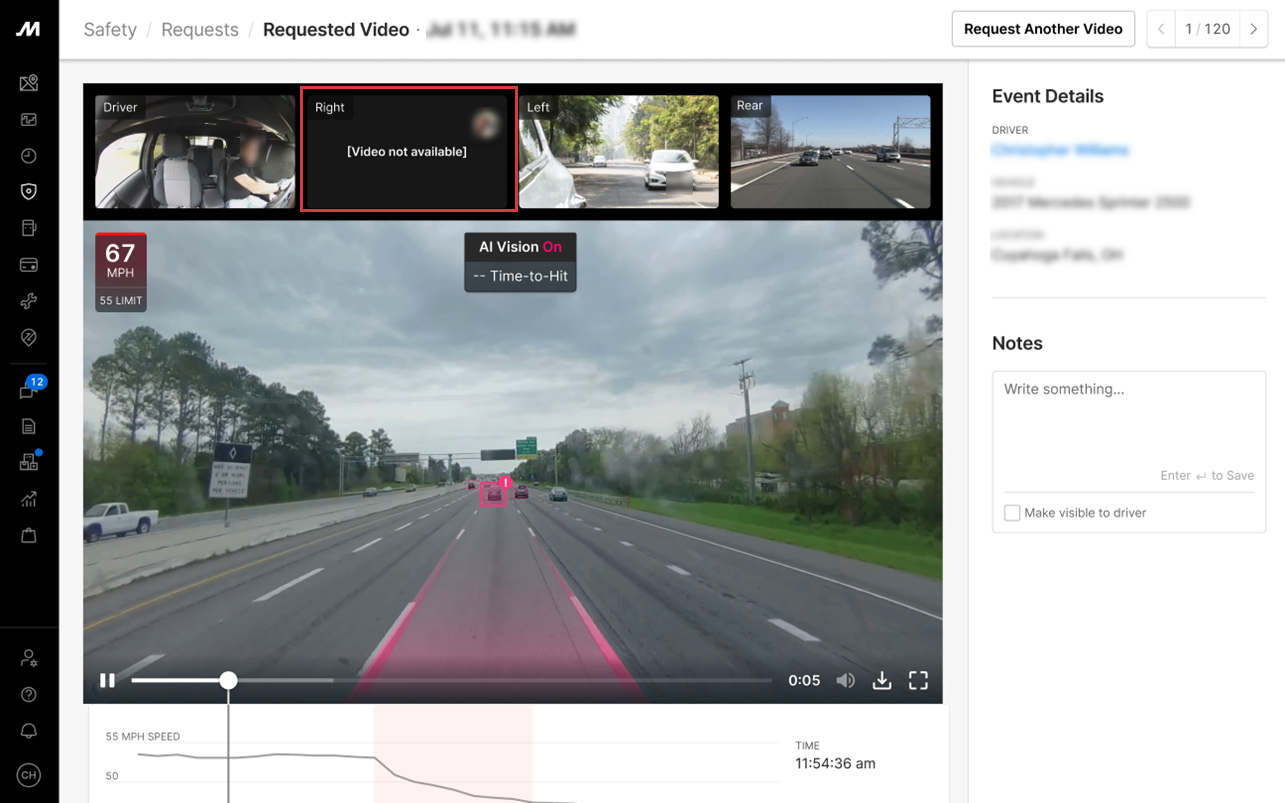Open the driver name link in Event Details
1285x803 pixels.
[x=1060, y=150]
